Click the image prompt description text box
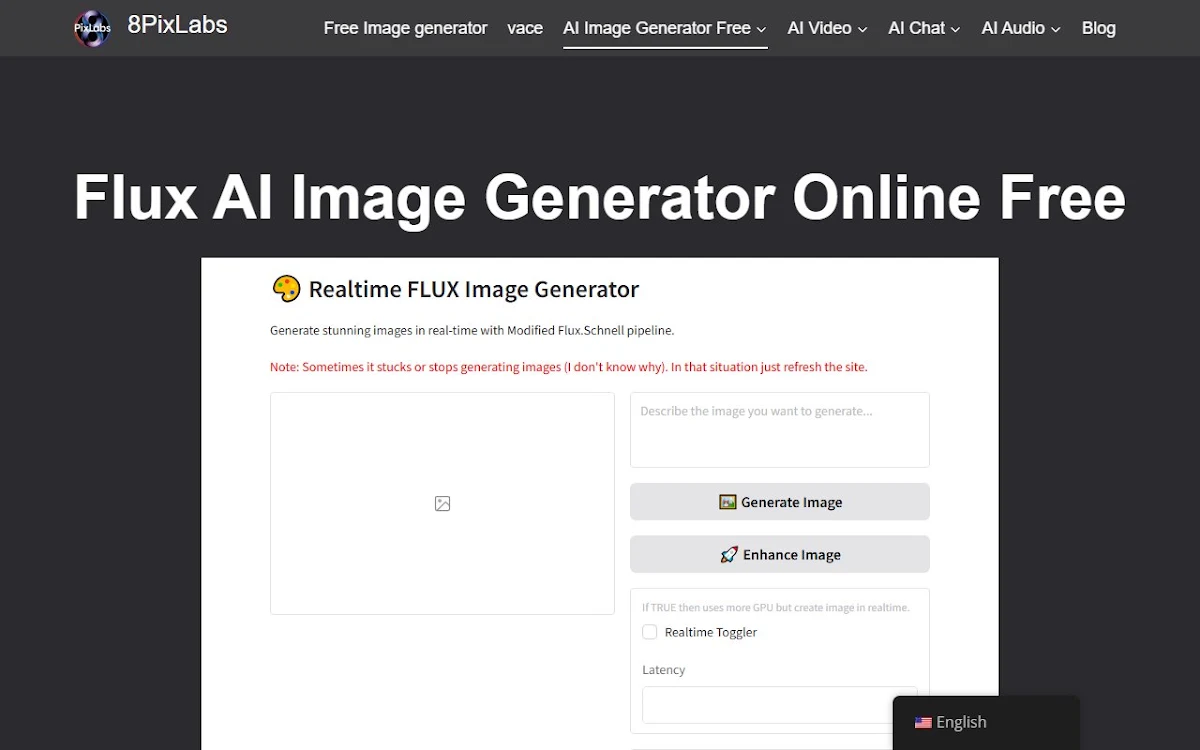This screenshot has height=750, width=1200. 779,430
